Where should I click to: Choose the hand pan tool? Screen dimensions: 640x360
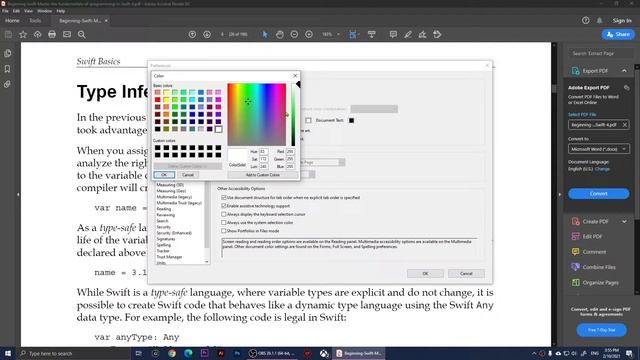coord(280,35)
